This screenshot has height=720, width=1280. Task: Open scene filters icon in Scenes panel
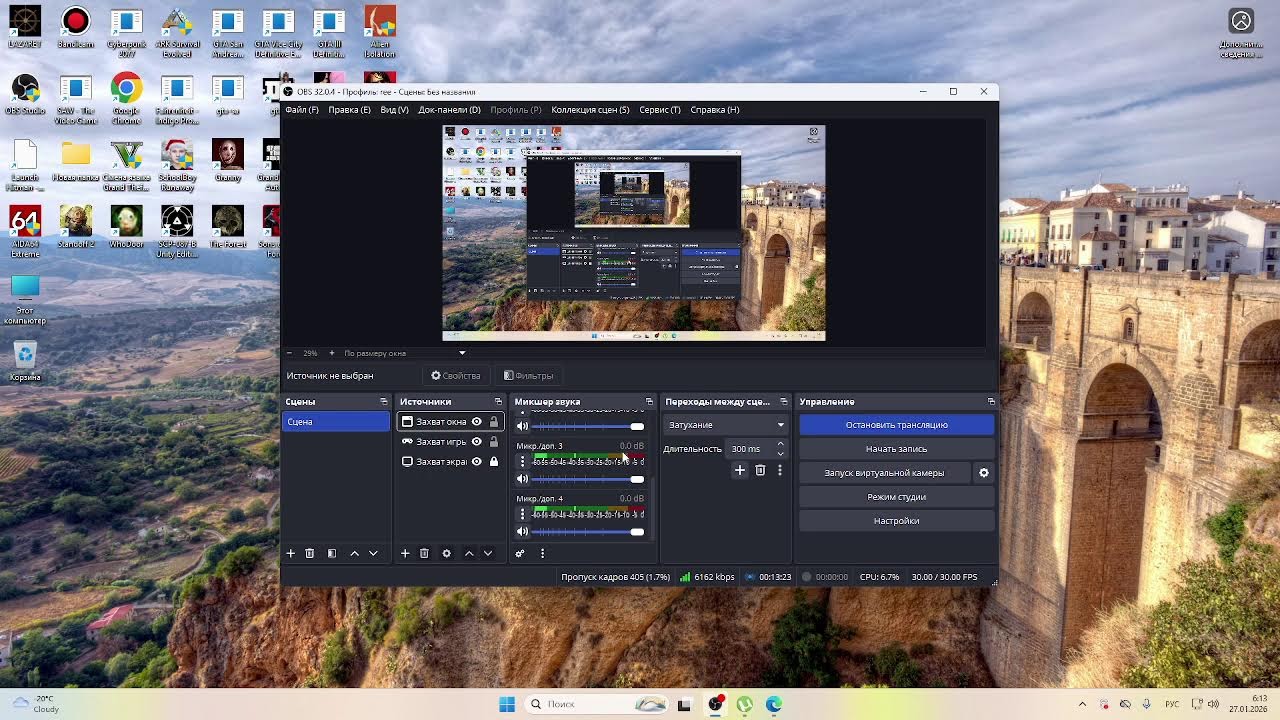[x=332, y=553]
